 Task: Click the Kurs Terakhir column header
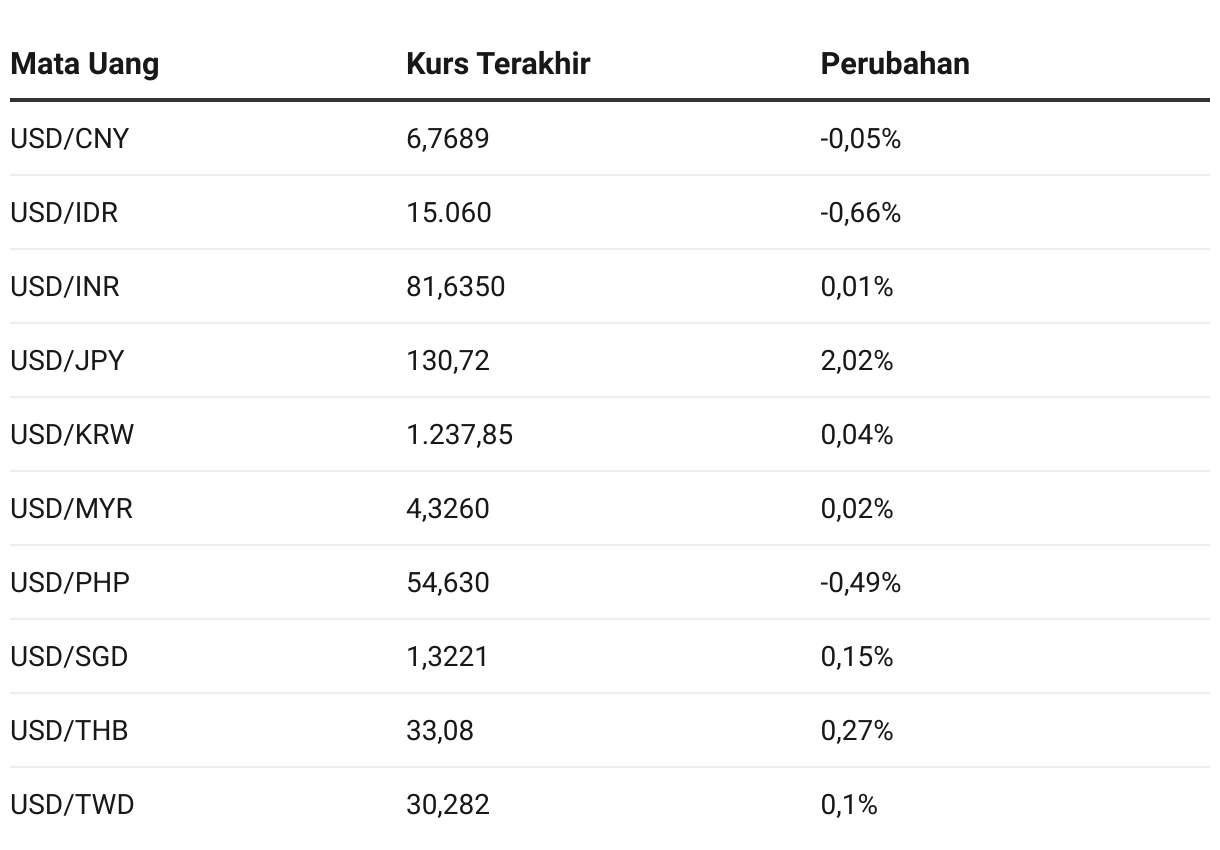point(498,64)
